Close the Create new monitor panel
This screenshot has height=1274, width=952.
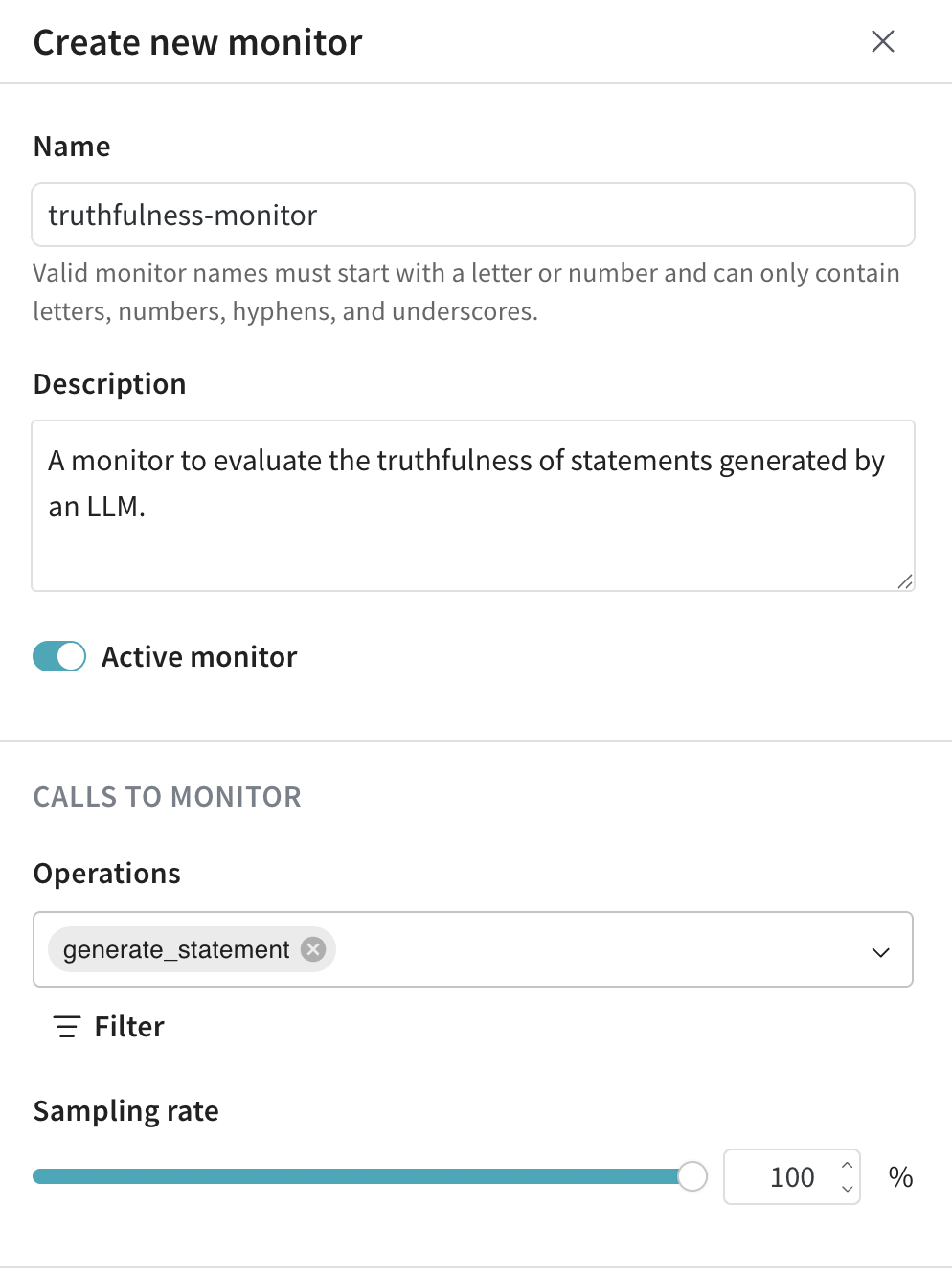click(x=882, y=41)
